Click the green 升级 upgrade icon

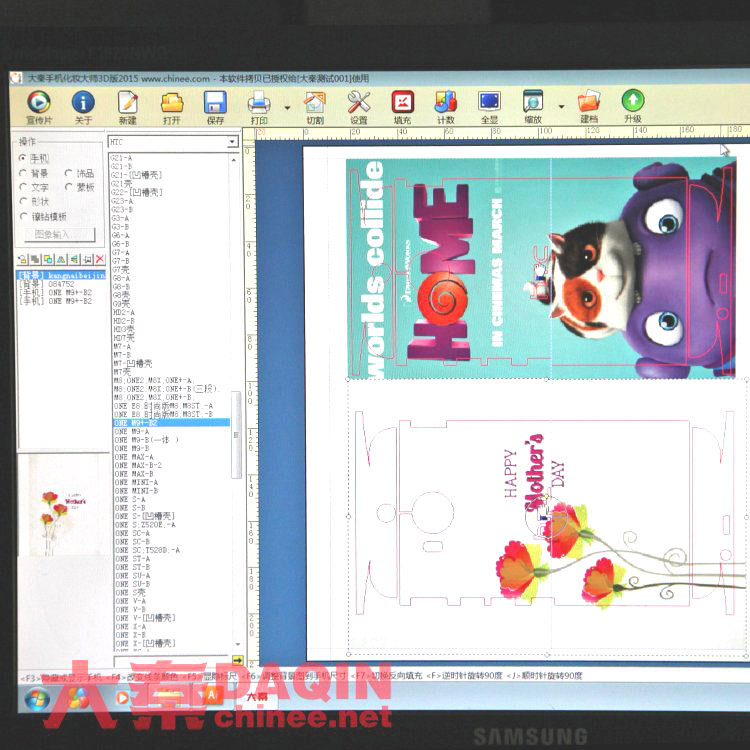pyautogui.click(x=633, y=100)
